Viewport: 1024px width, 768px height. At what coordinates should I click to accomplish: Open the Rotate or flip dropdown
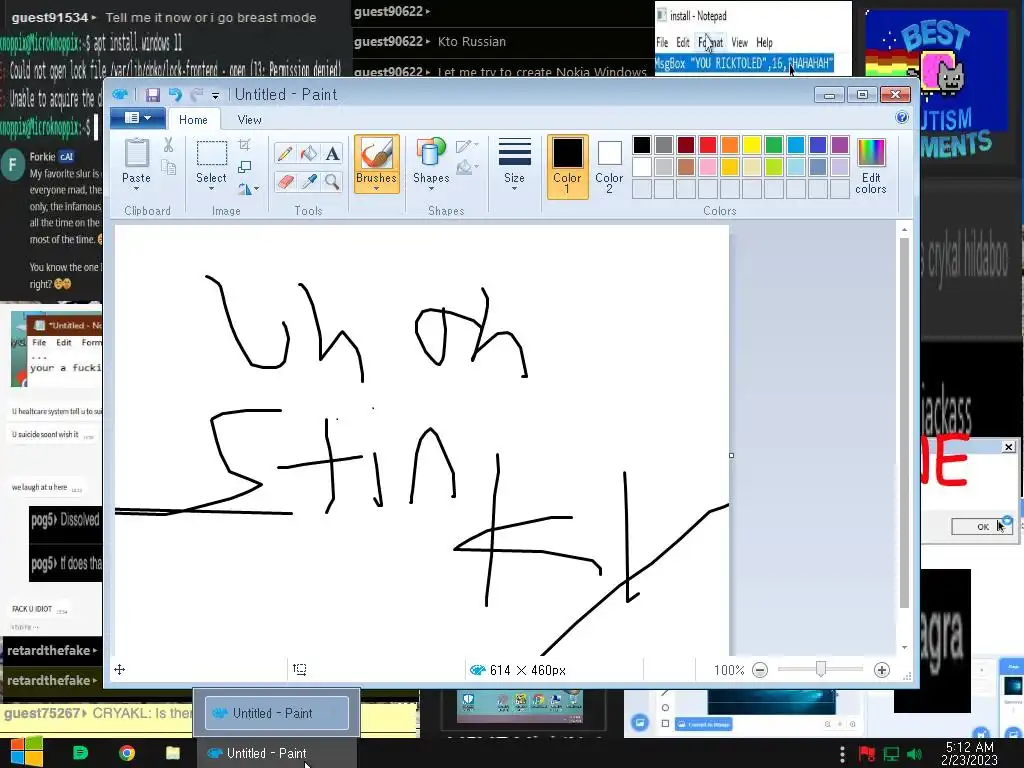[x=248, y=189]
